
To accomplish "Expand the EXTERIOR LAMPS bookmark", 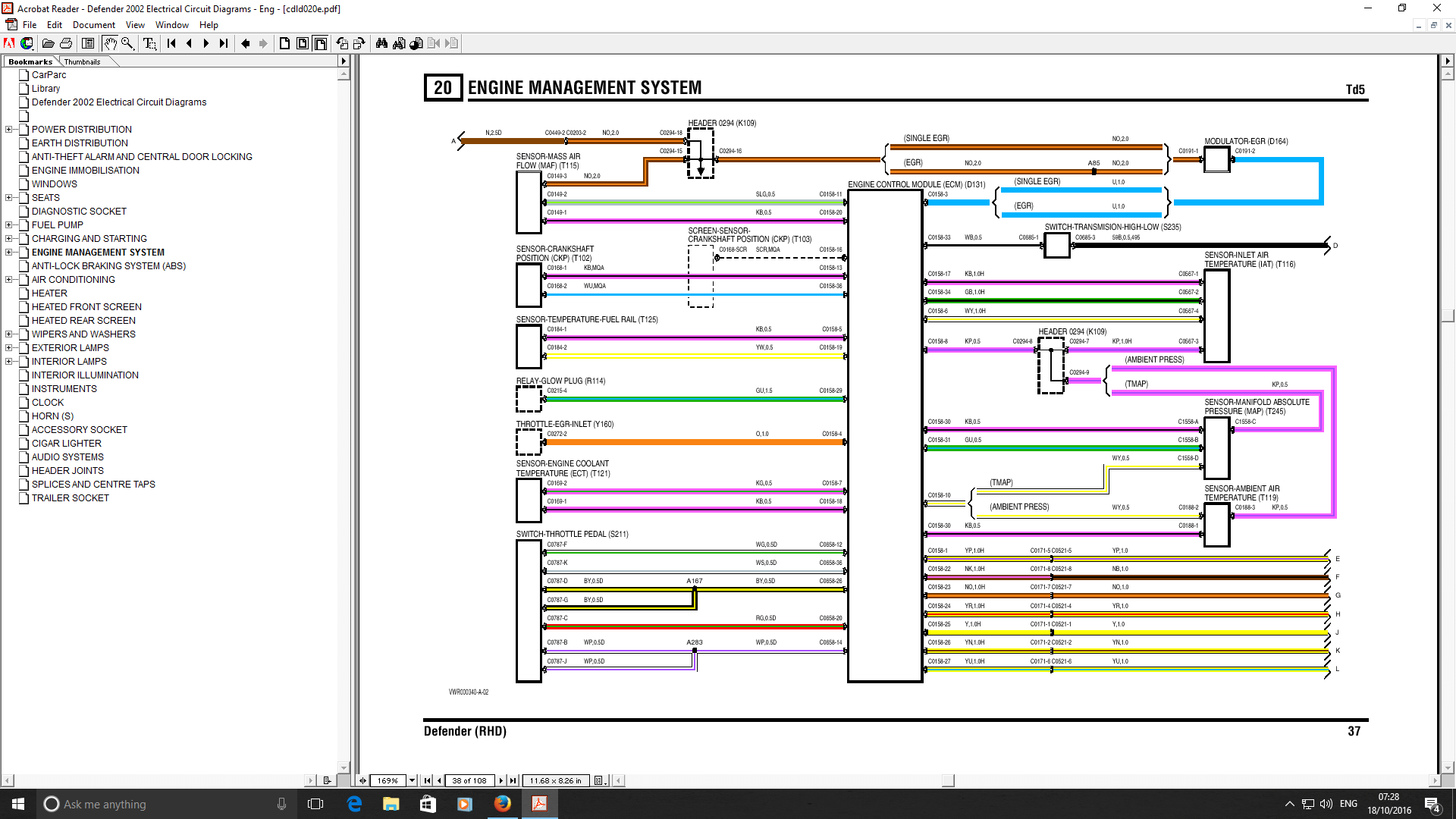I will pyautogui.click(x=8, y=348).
